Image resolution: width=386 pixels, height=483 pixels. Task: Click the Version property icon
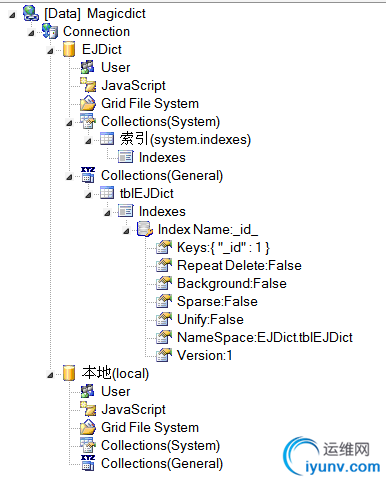coord(164,355)
